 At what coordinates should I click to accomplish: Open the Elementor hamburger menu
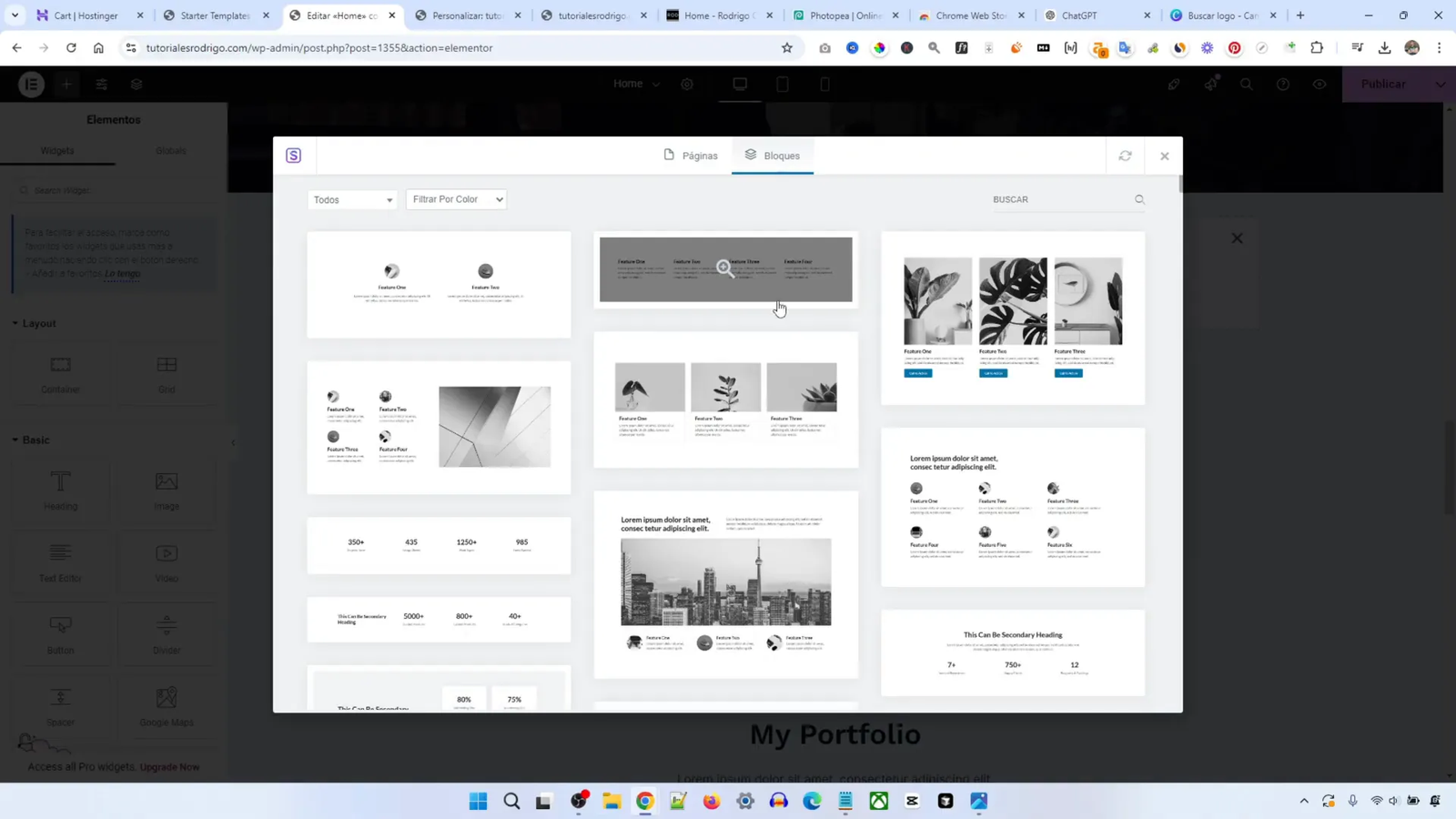[30, 84]
